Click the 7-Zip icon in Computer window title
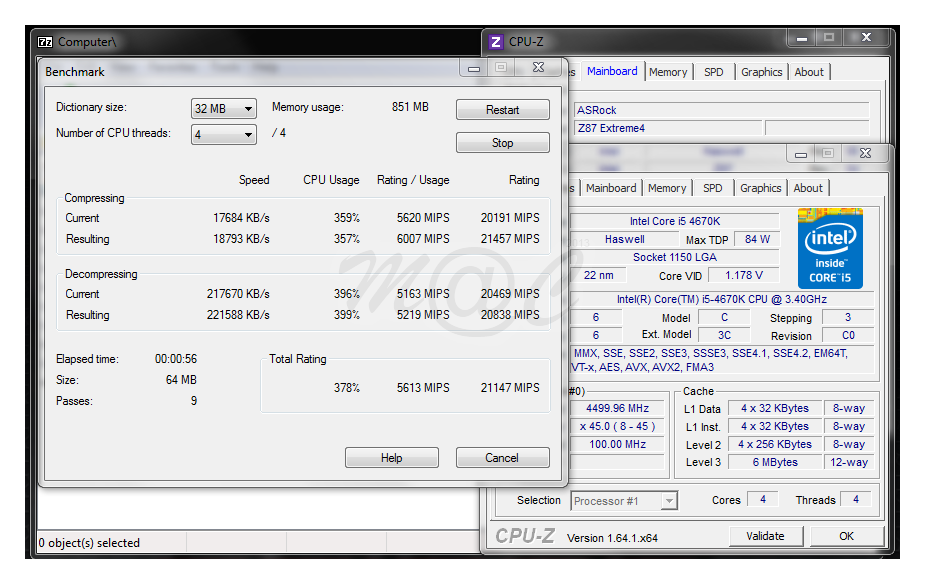 [45, 42]
